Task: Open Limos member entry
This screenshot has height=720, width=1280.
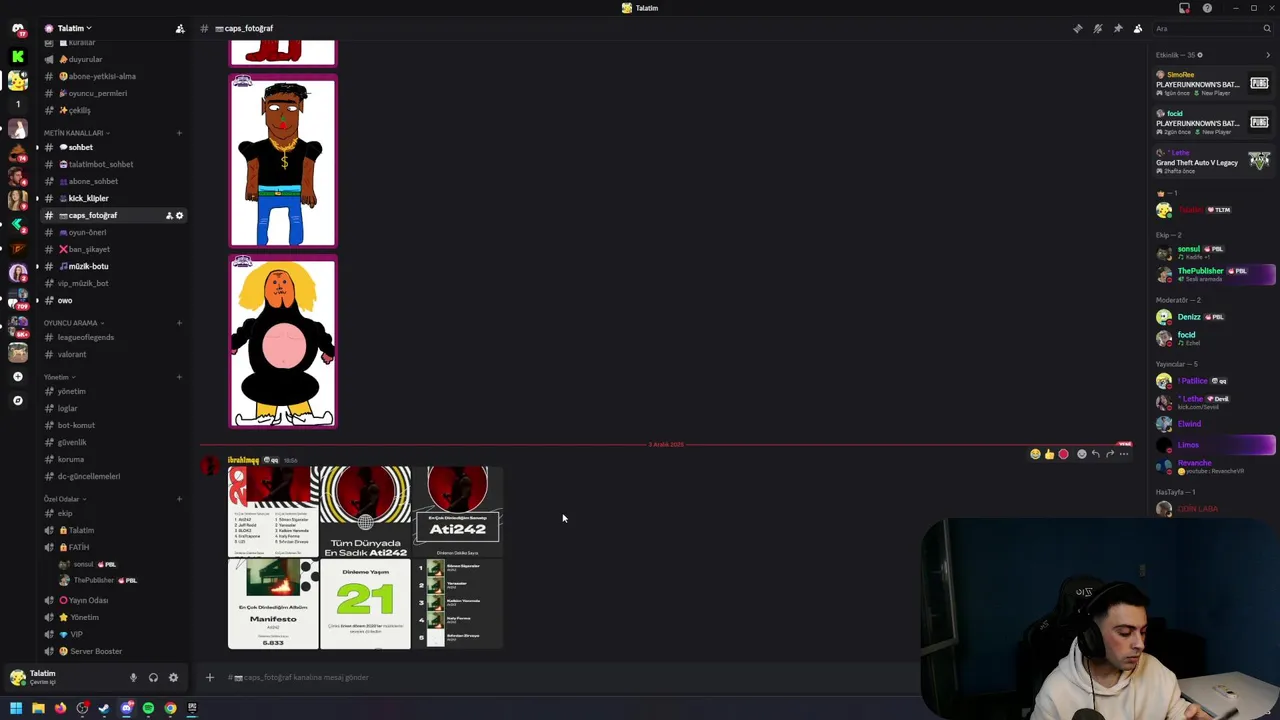Action: point(1214,445)
